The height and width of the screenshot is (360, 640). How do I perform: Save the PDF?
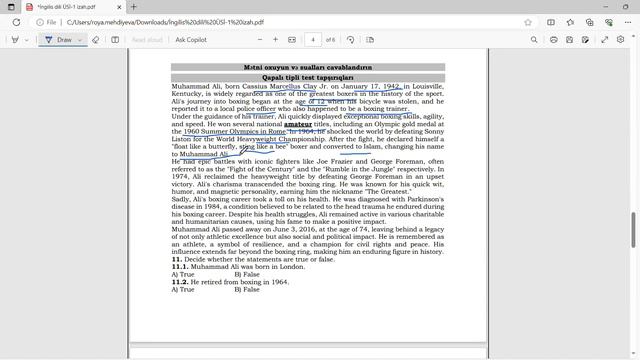(x=569, y=40)
